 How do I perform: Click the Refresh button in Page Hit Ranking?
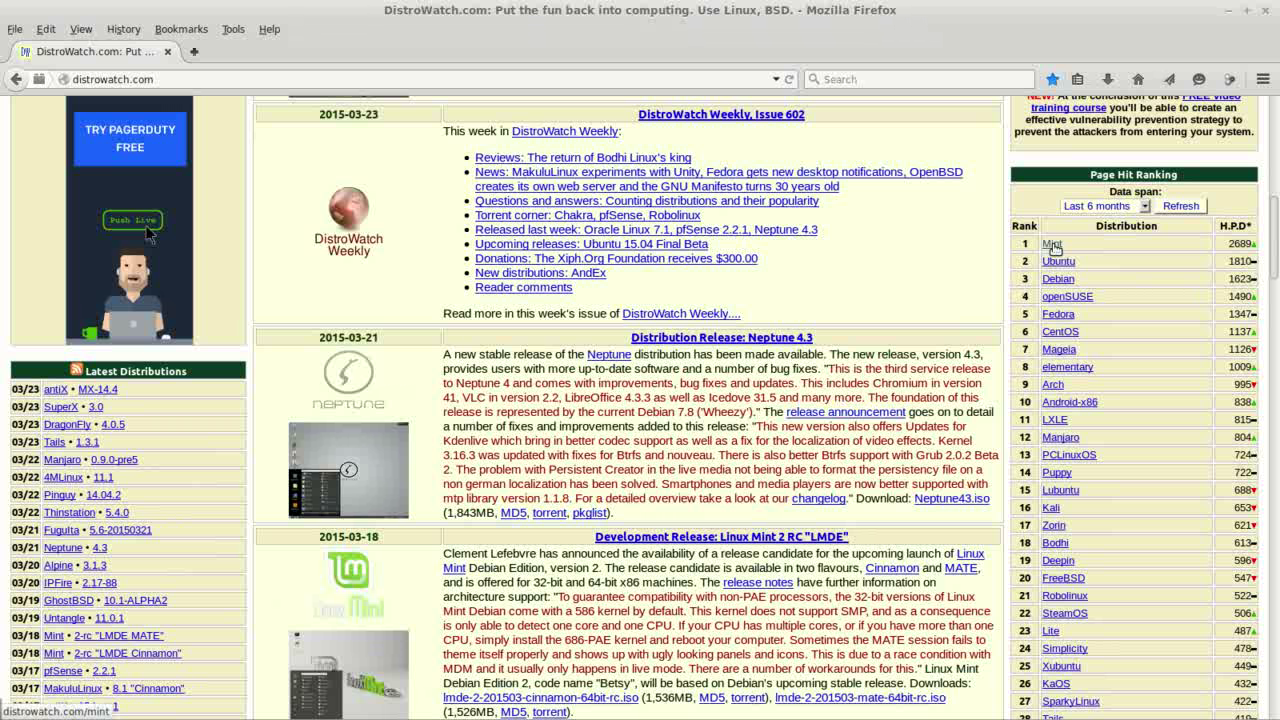[x=1180, y=206]
